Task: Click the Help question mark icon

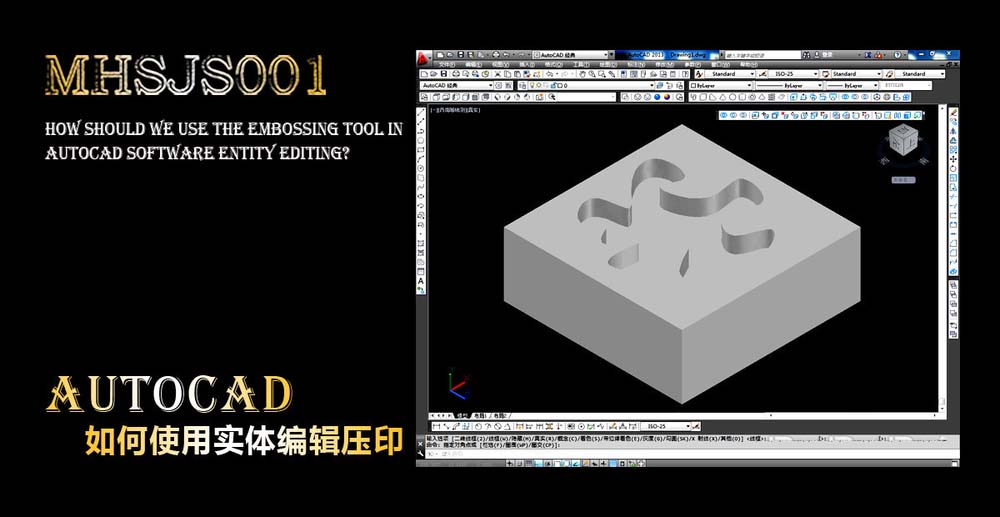Action: pos(898,55)
